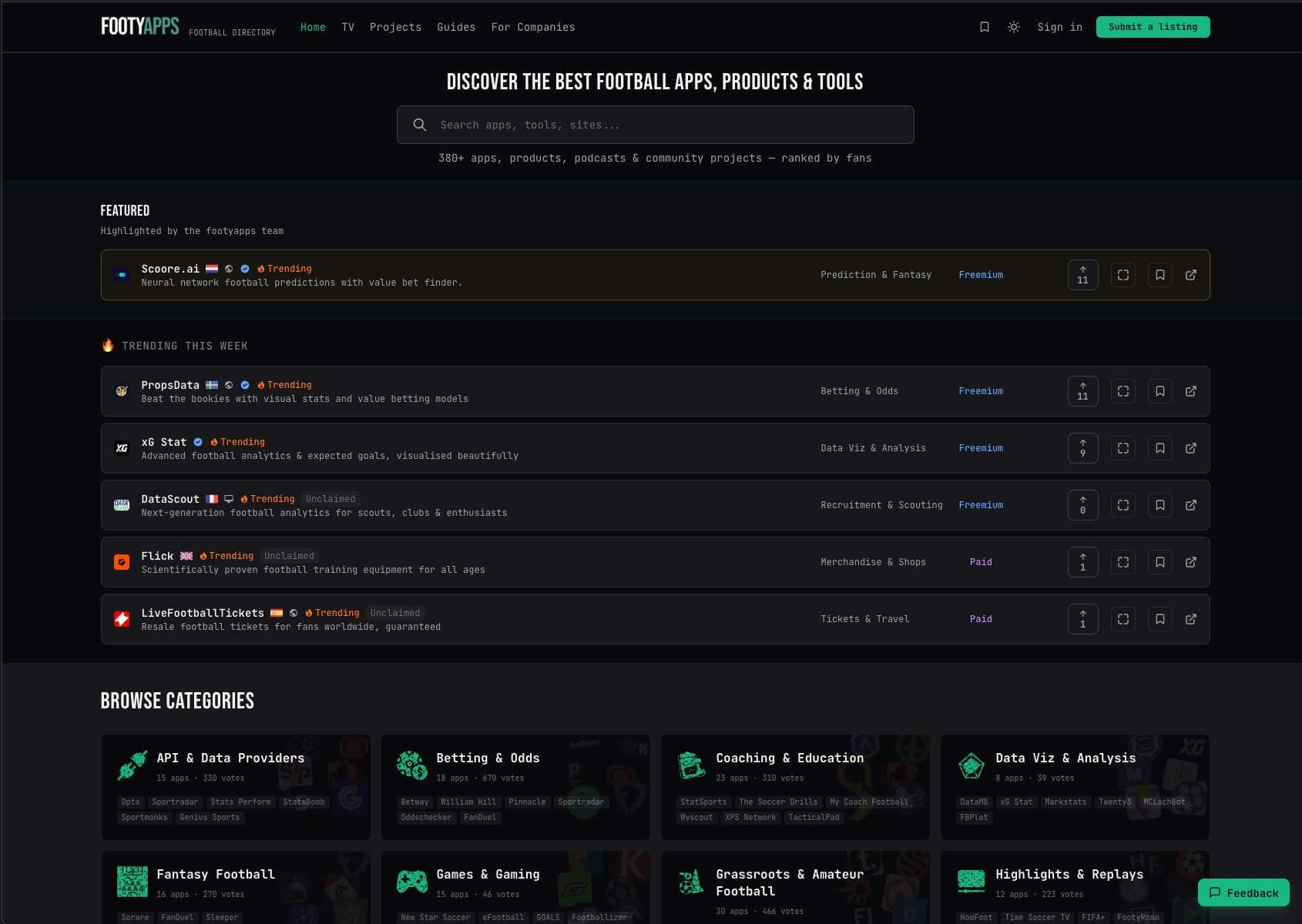Screen dimensions: 1302x924
Task: Open Betting & Odds category card
Action: pyautogui.click(x=515, y=786)
